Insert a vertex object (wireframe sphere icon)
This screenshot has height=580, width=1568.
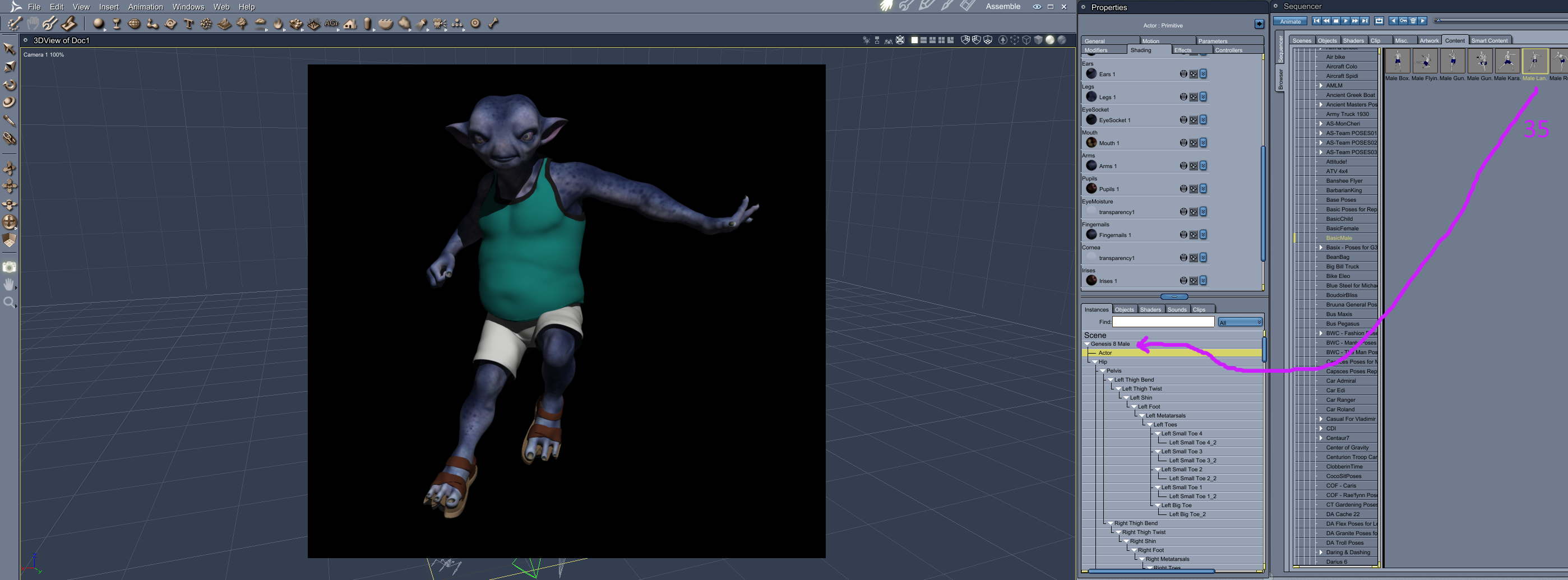click(x=134, y=24)
